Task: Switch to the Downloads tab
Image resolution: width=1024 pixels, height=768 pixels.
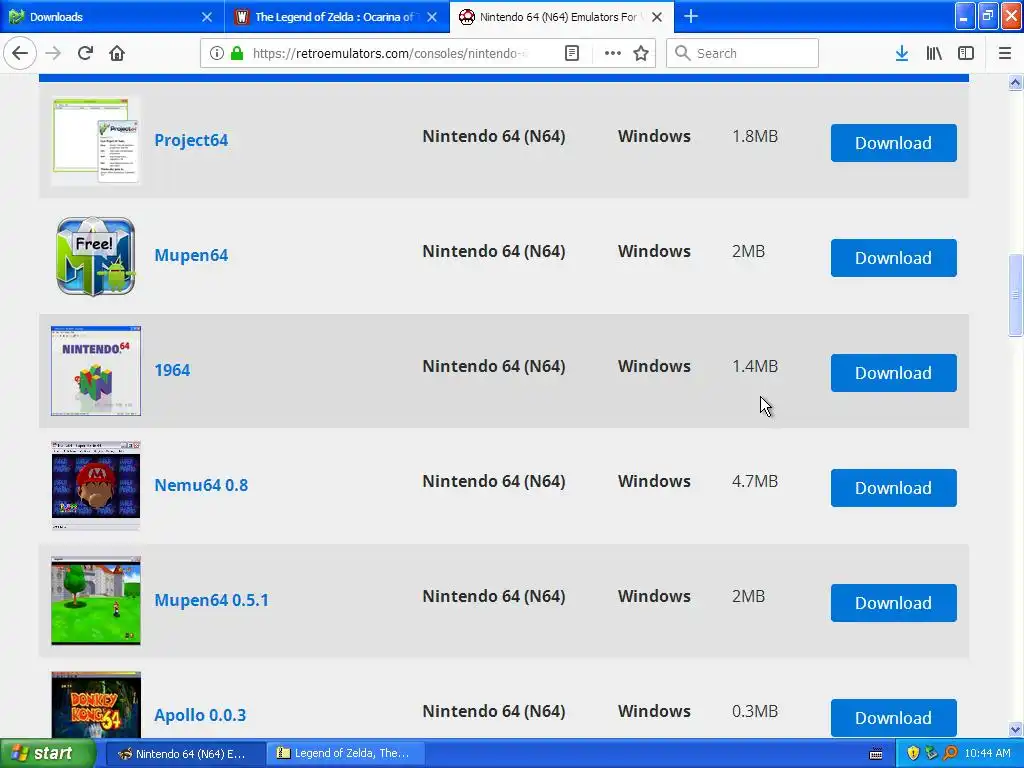Action: tap(112, 17)
